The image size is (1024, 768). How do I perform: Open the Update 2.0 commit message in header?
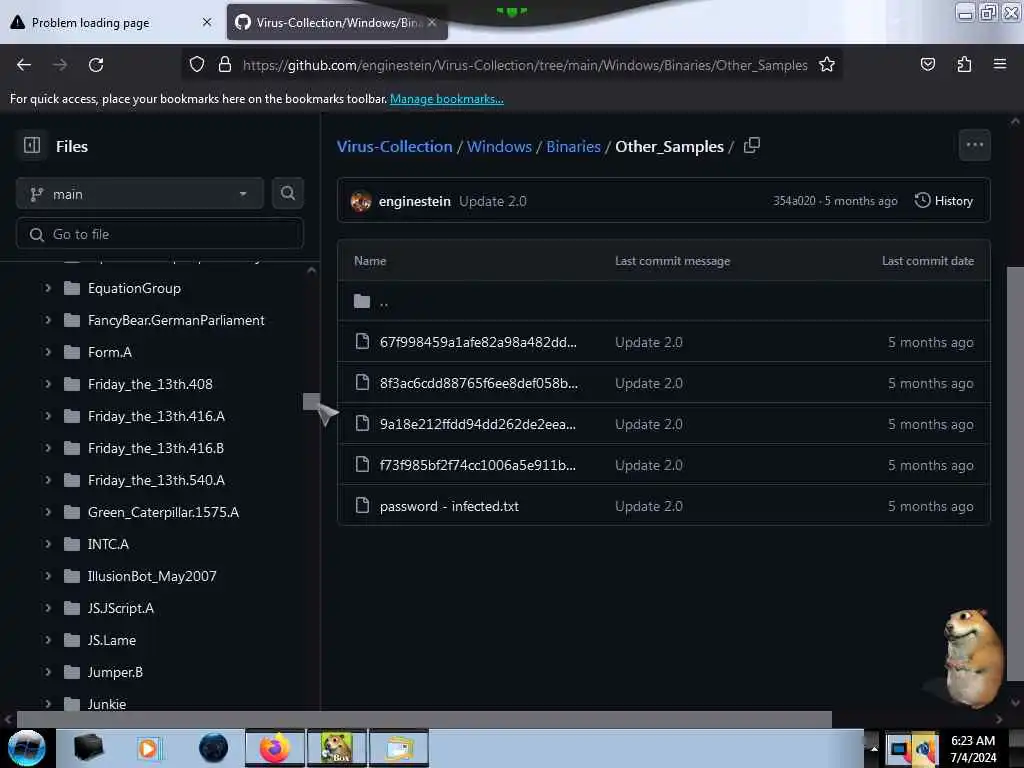click(492, 201)
